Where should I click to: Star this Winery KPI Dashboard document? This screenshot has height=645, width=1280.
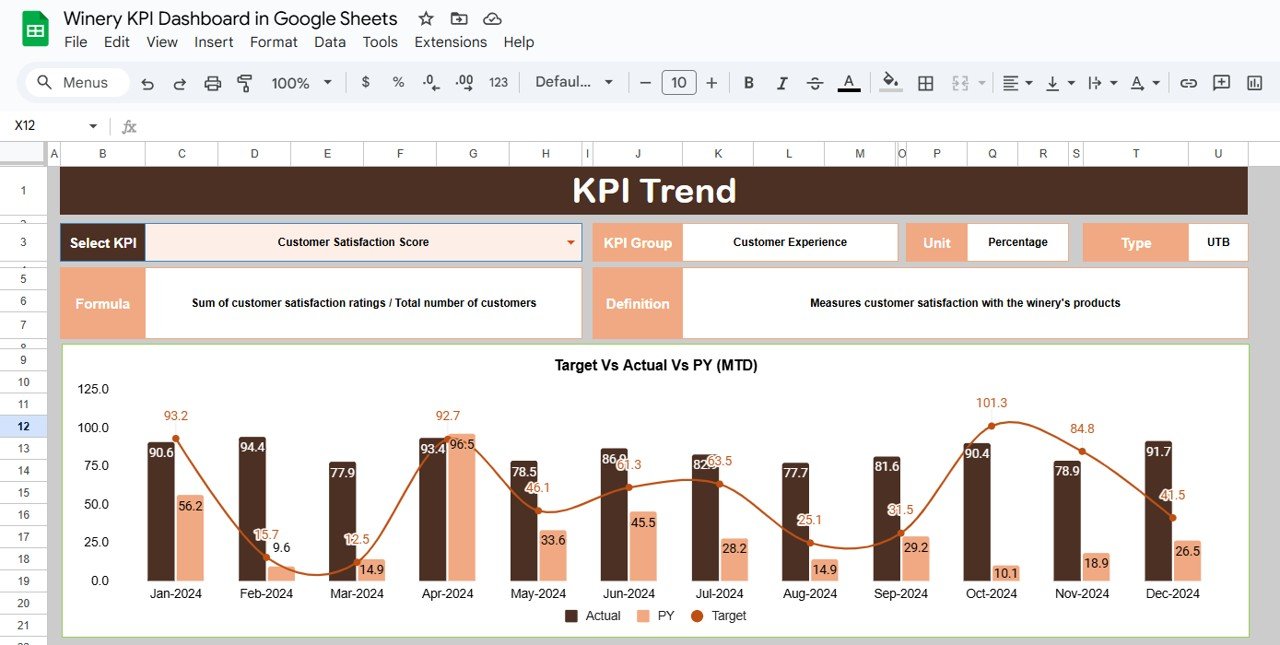click(x=426, y=19)
